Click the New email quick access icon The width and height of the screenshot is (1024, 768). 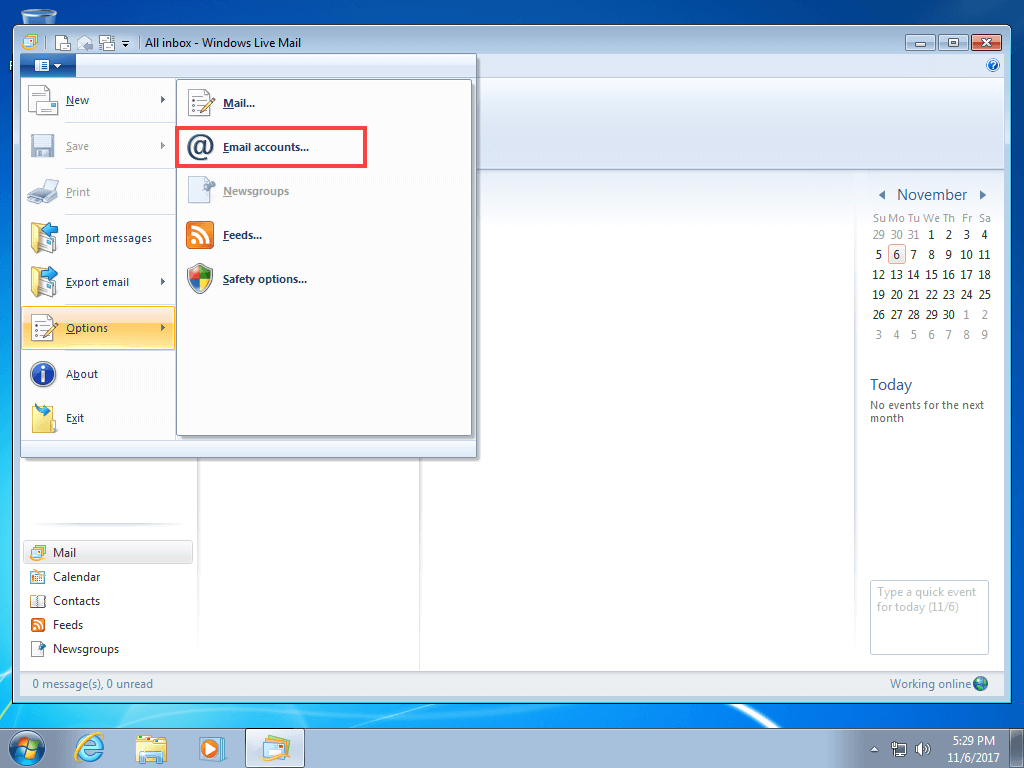coord(63,43)
